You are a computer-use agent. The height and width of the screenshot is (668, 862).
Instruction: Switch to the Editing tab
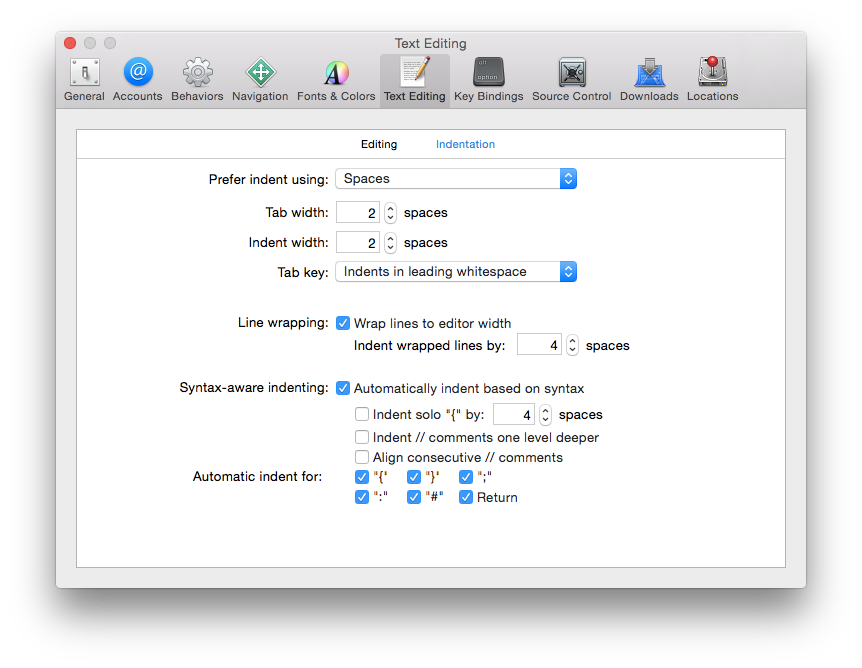pos(379,144)
